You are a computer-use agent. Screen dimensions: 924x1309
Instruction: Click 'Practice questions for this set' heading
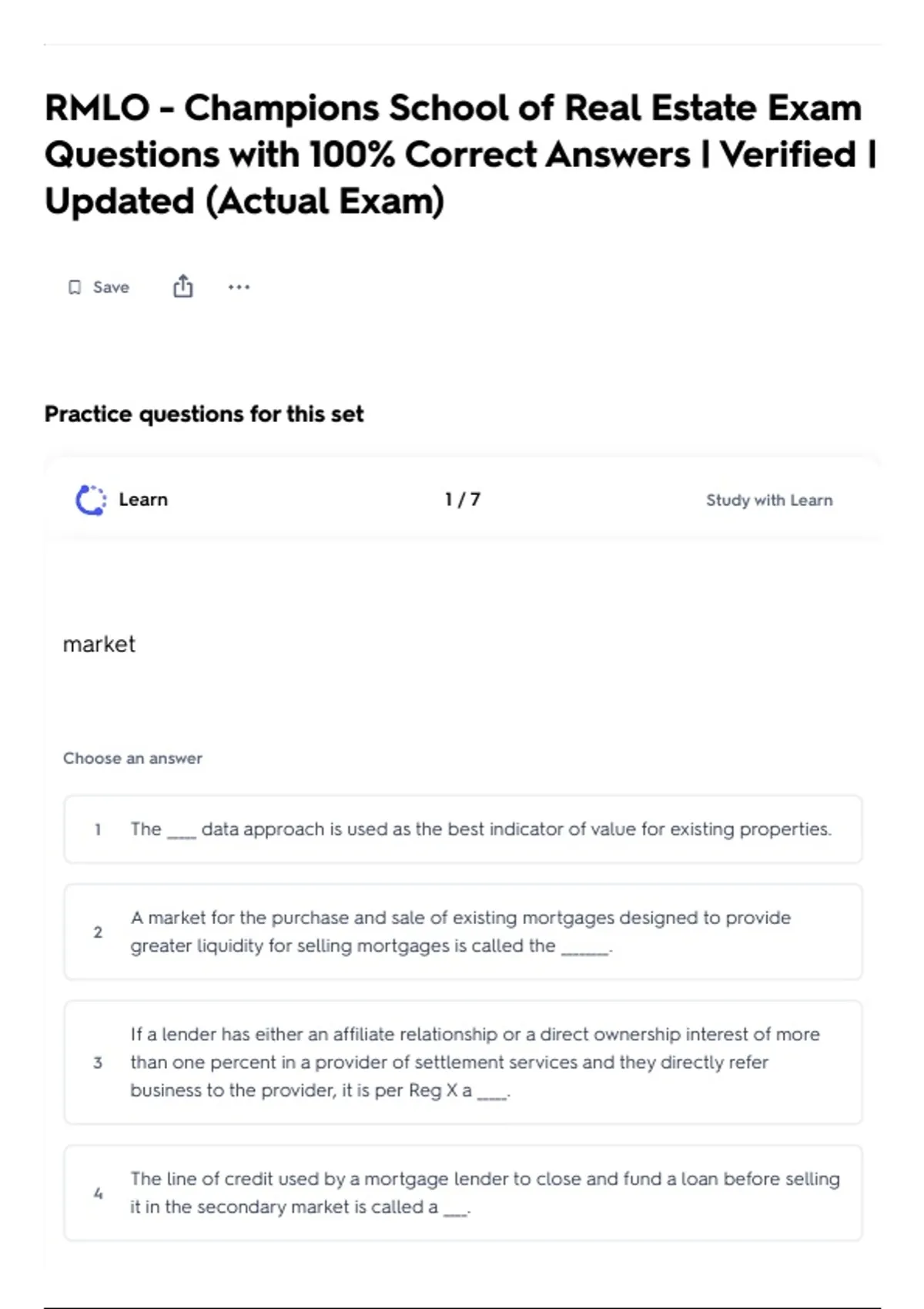[204, 414]
